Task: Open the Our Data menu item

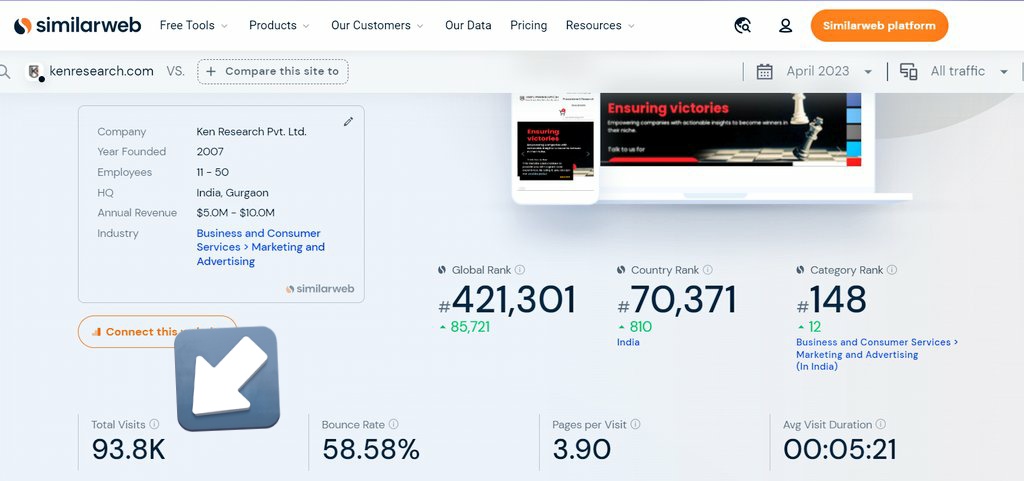Action: pos(468,25)
